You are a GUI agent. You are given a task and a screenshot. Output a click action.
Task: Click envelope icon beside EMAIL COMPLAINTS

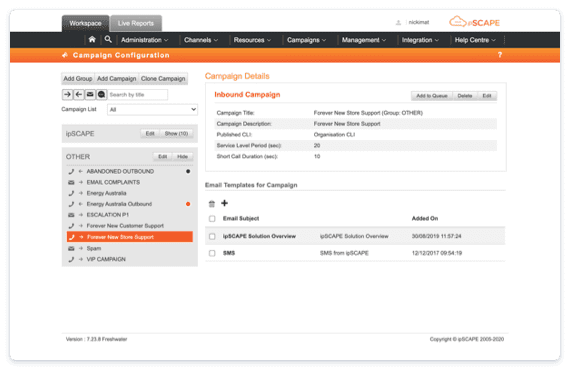71,182
